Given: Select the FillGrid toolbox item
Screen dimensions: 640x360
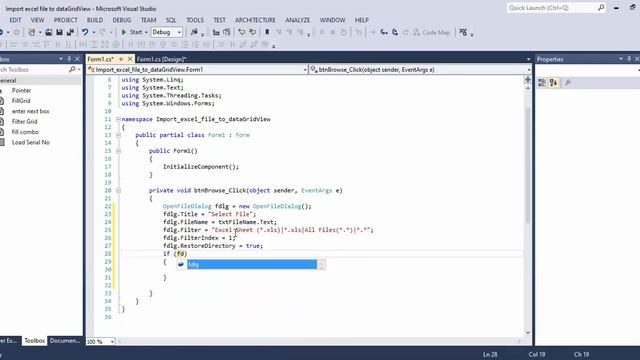Looking at the screenshot, I should pos(21,101).
